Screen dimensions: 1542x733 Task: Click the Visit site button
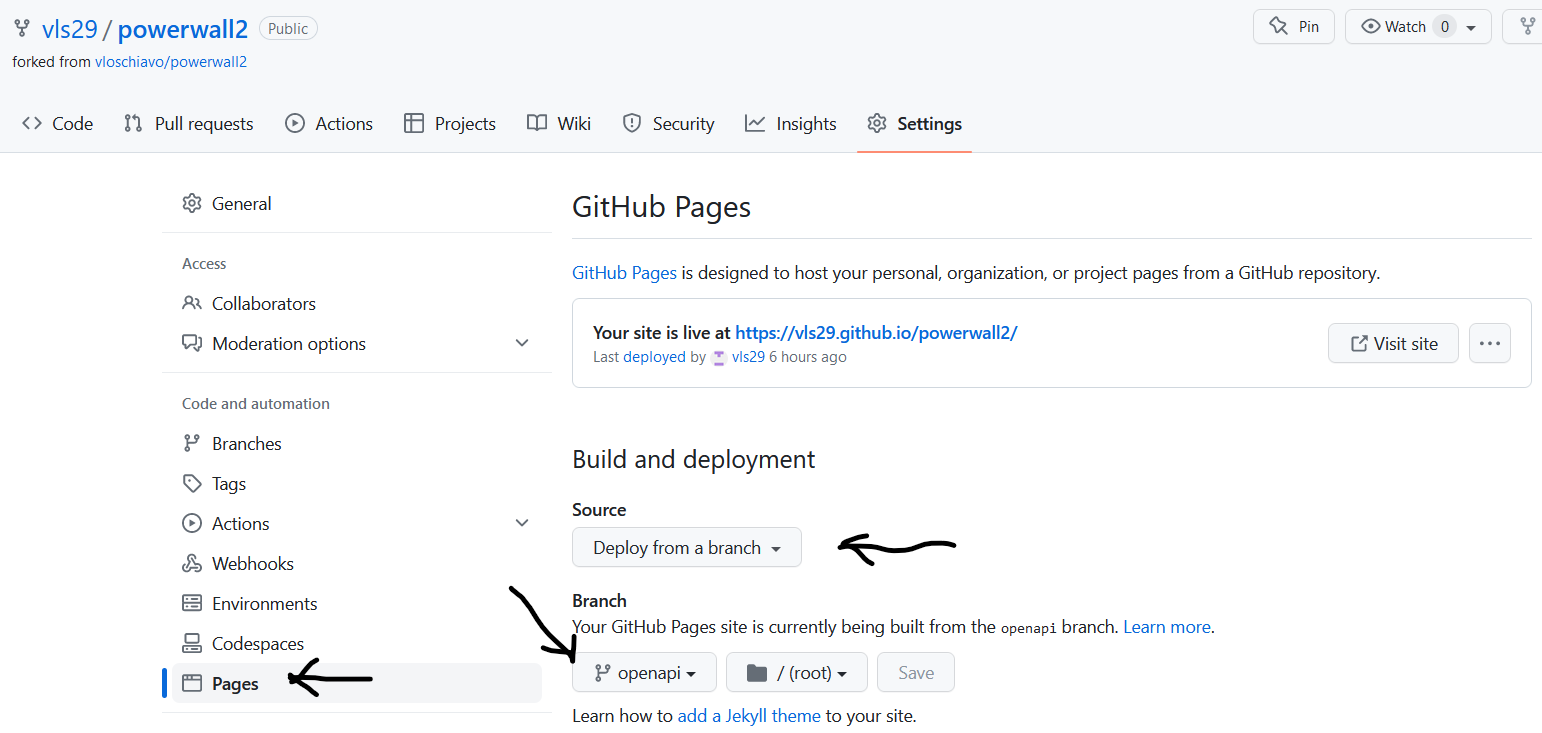pyautogui.click(x=1393, y=343)
